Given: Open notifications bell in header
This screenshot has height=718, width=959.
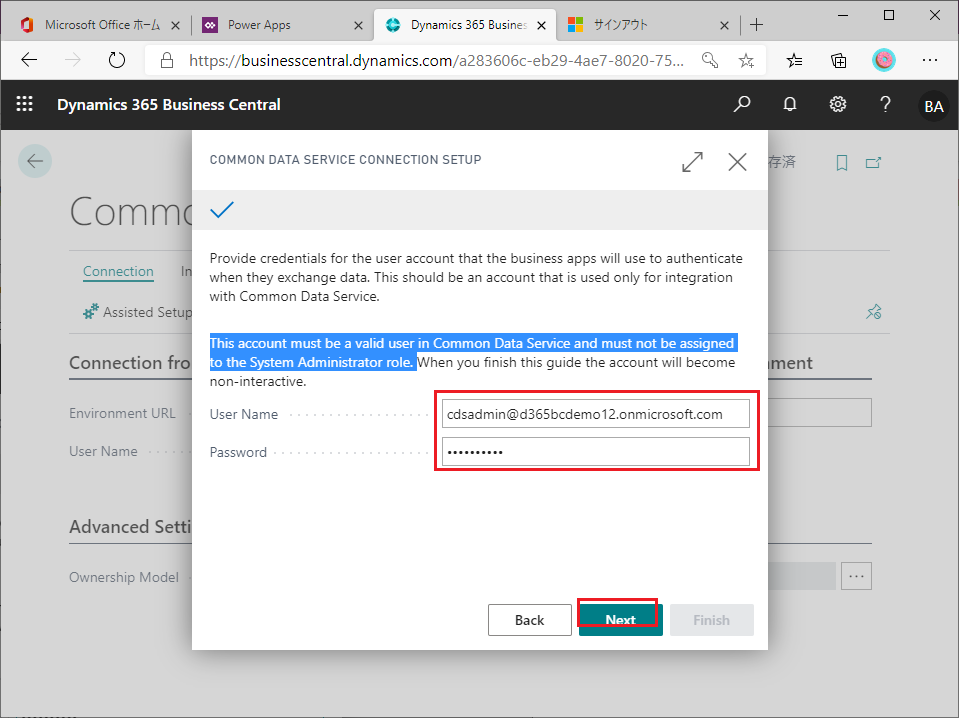Looking at the screenshot, I should tap(790, 105).
